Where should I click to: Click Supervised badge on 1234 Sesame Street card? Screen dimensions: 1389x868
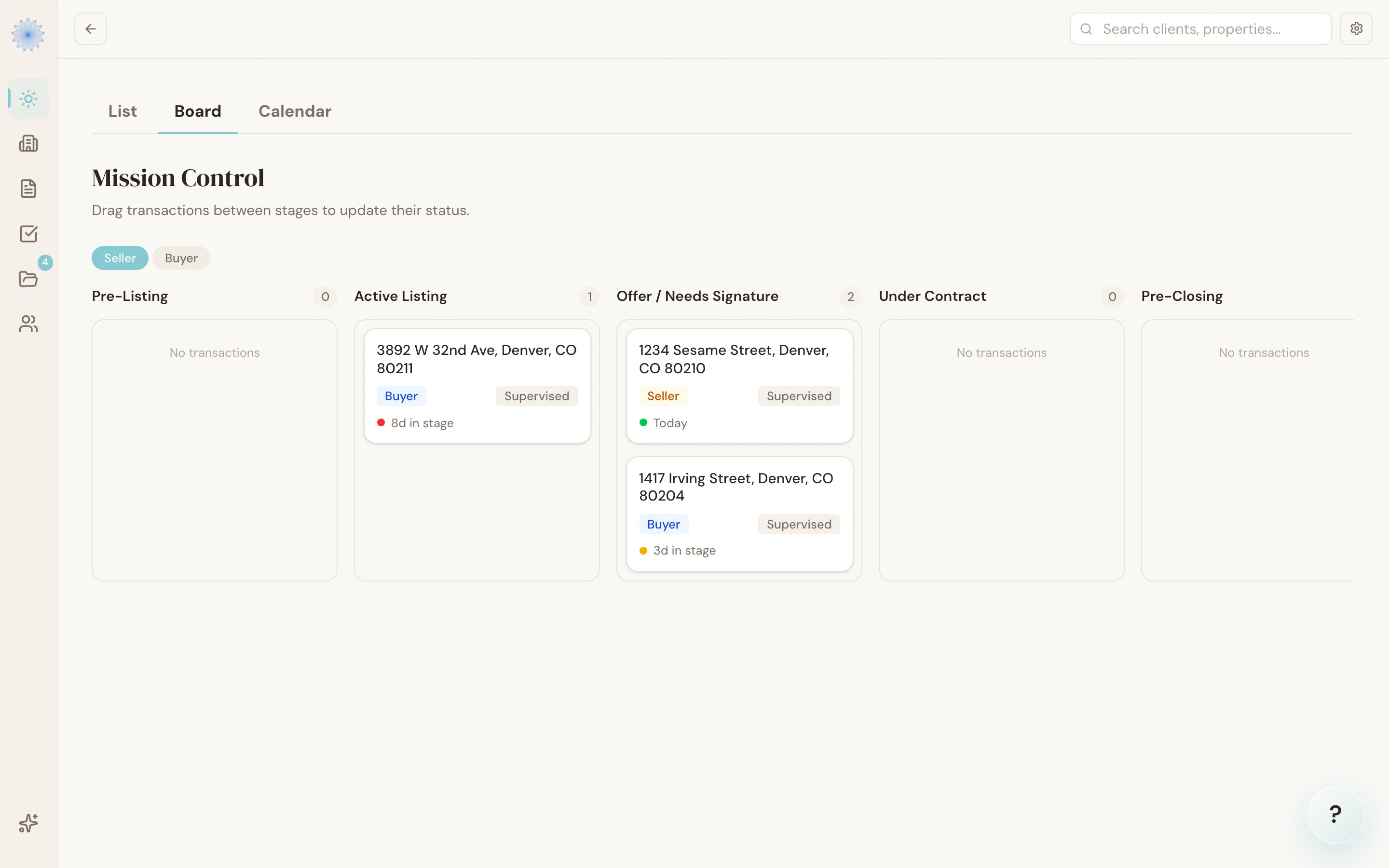[x=799, y=396]
